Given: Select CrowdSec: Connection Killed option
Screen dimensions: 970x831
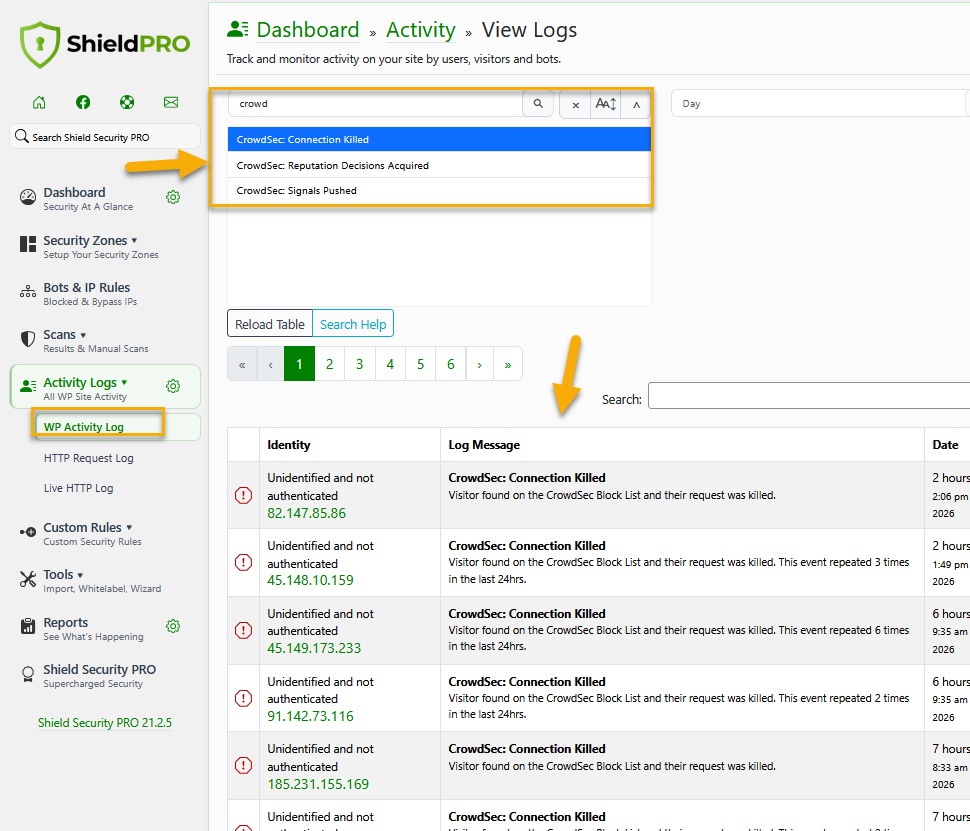Looking at the screenshot, I should point(439,139).
